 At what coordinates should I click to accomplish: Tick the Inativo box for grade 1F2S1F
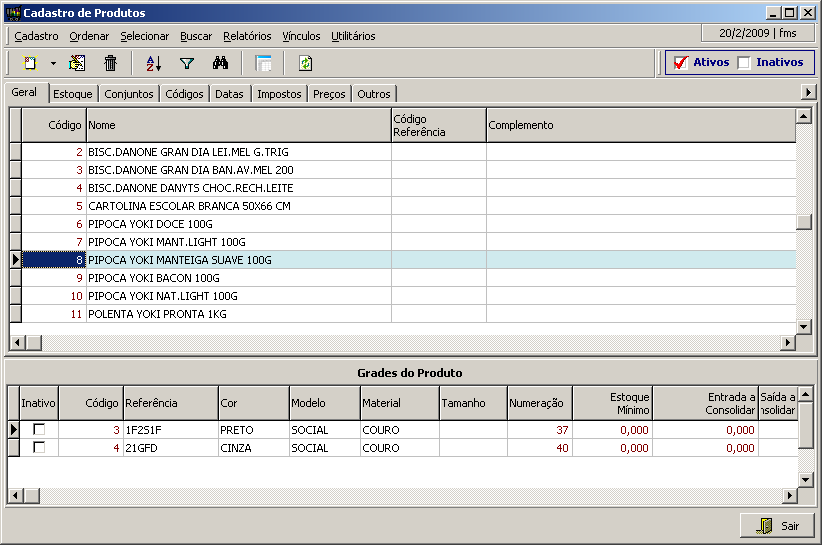click(39, 430)
